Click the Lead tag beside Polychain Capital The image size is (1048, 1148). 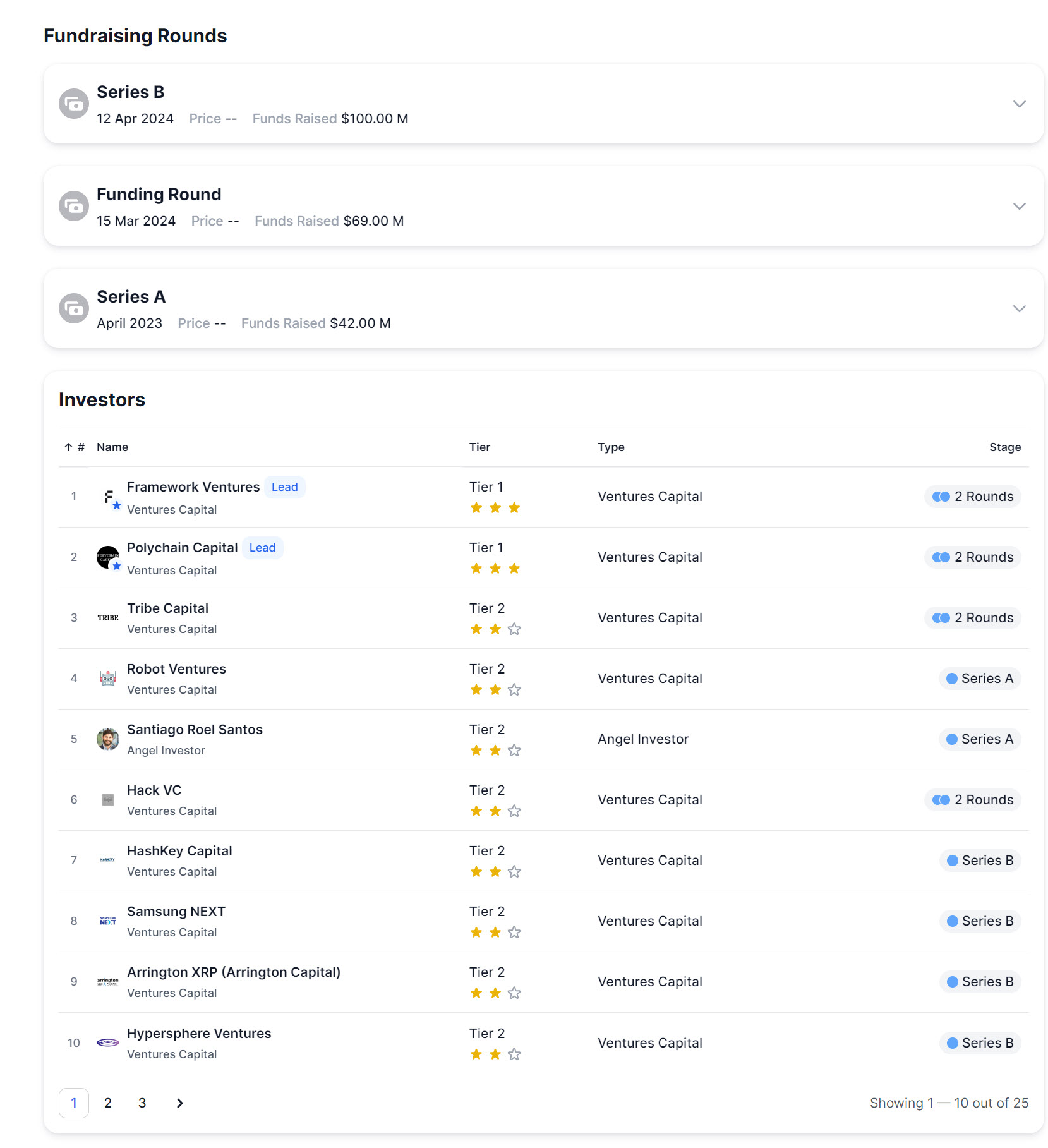[262, 548]
